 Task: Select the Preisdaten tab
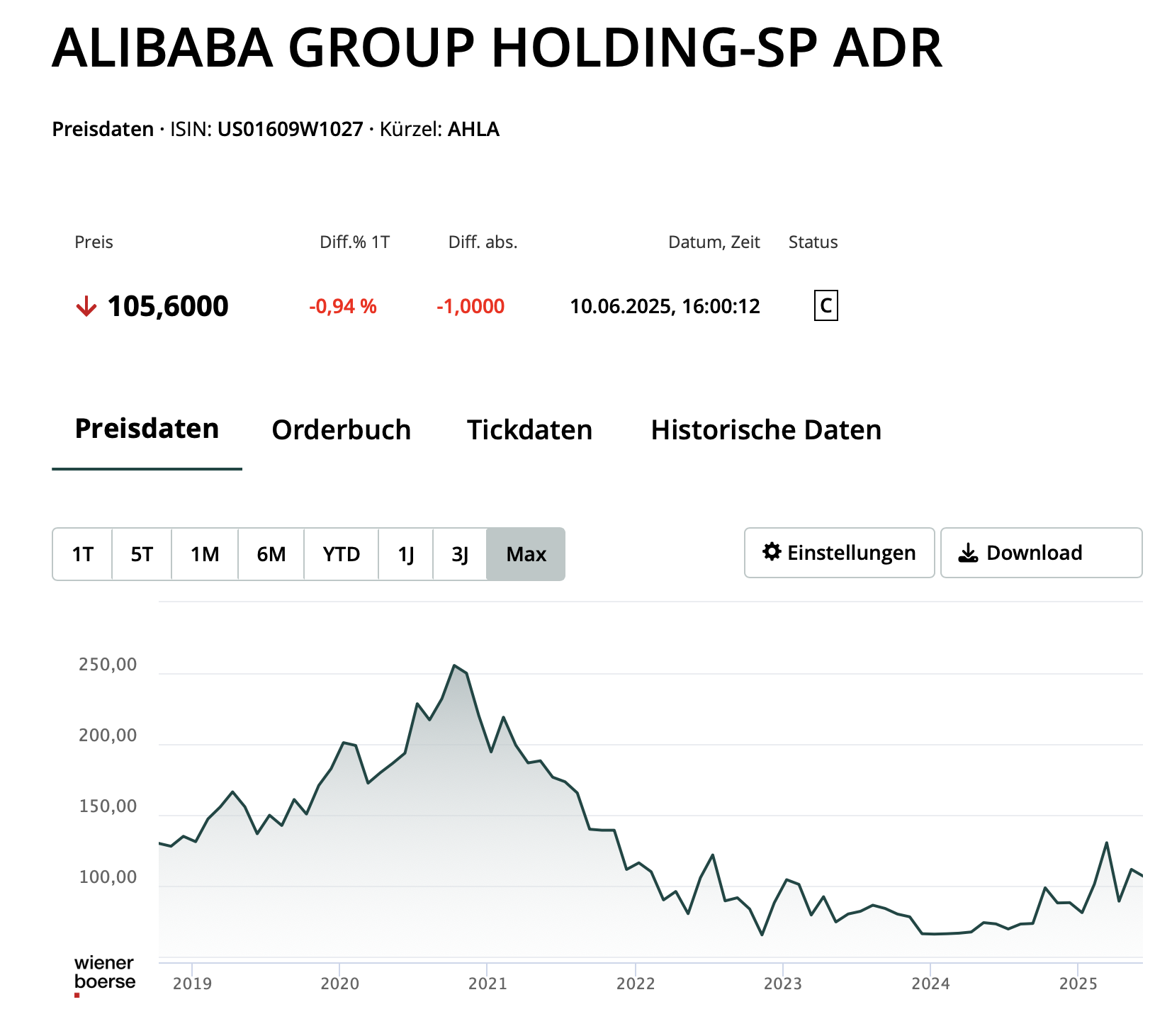(x=147, y=429)
